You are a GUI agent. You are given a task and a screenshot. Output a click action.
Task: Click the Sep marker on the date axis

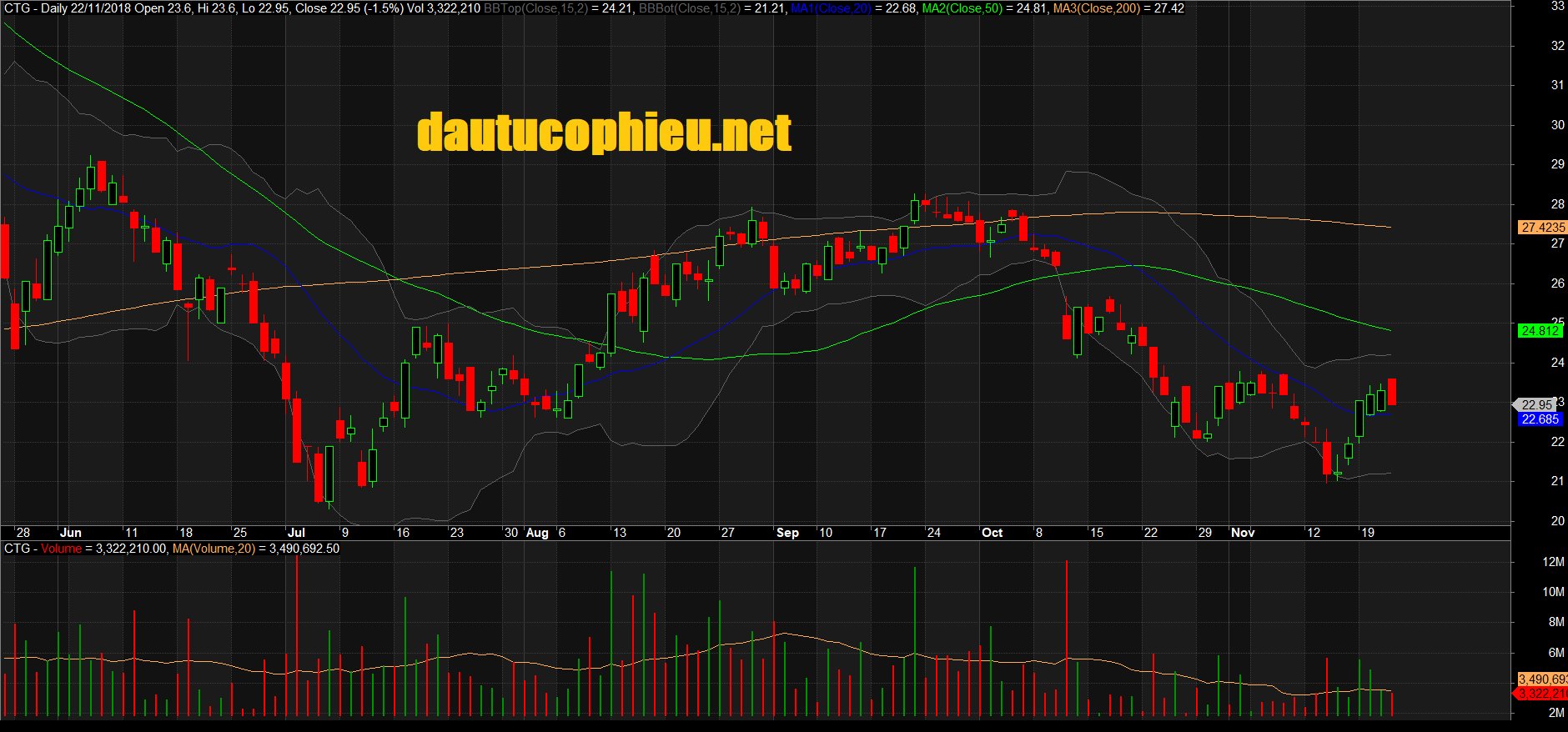[787, 533]
